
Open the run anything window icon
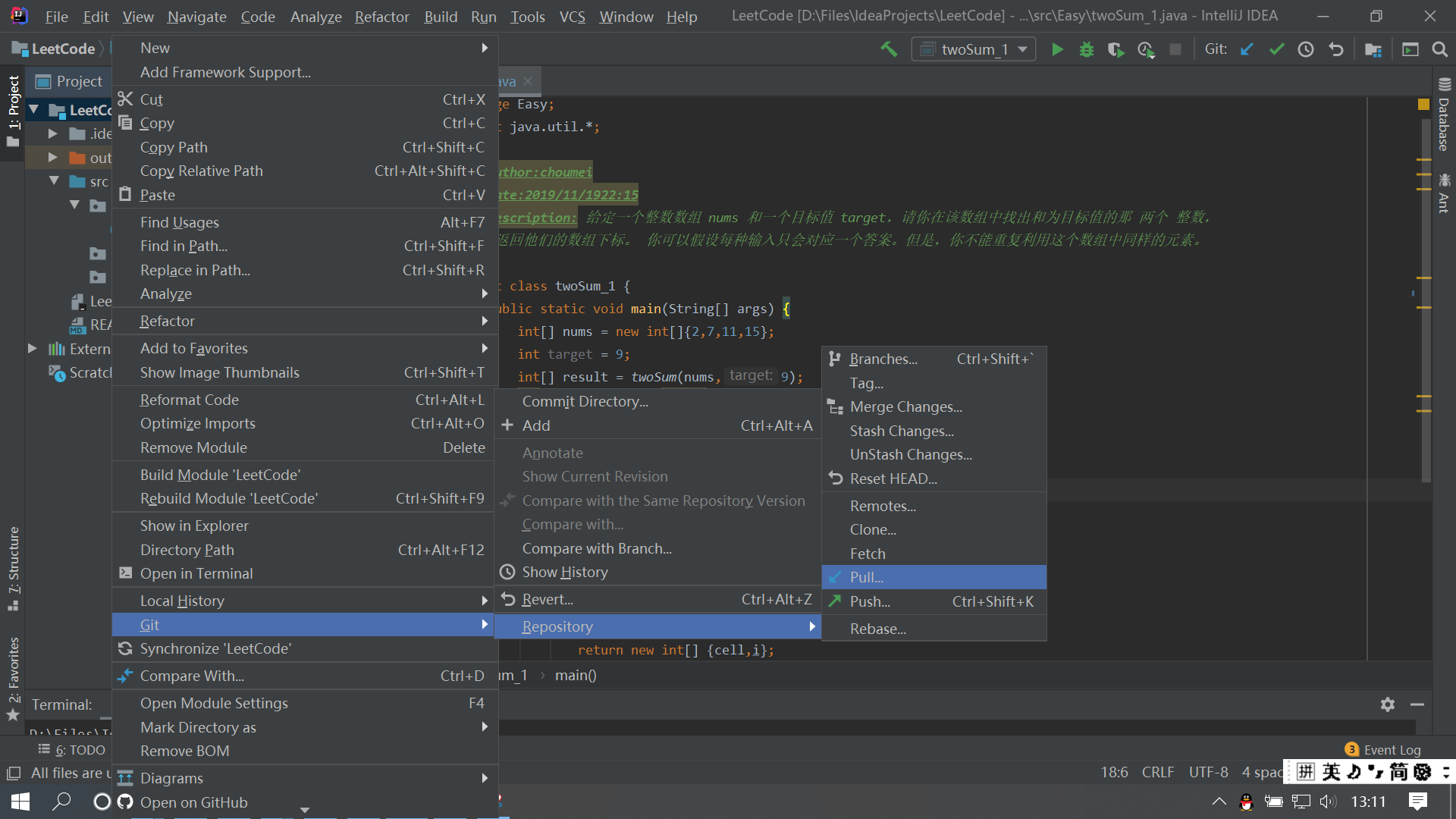tap(1410, 49)
